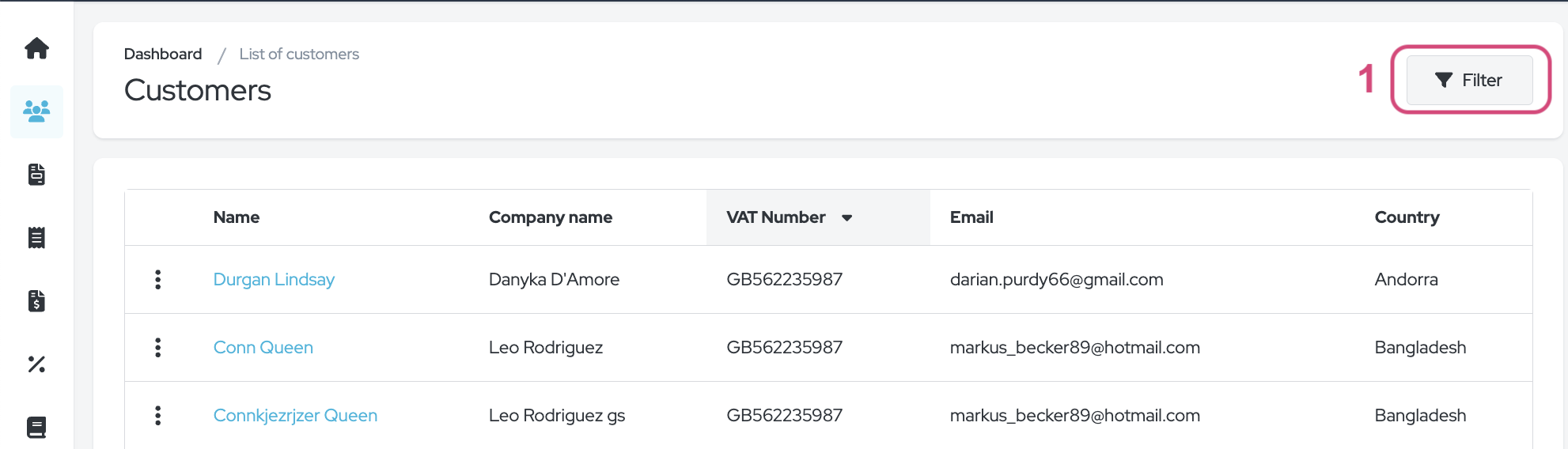Navigate to Dashboard breadcrumb

[x=163, y=54]
